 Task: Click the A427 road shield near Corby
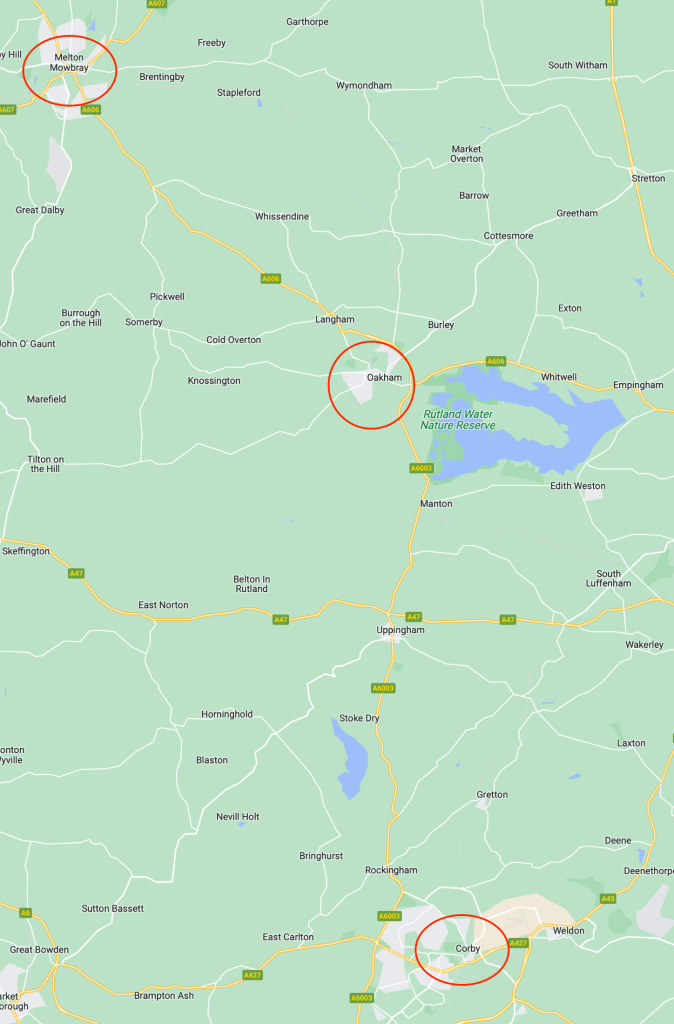[518, 942]
